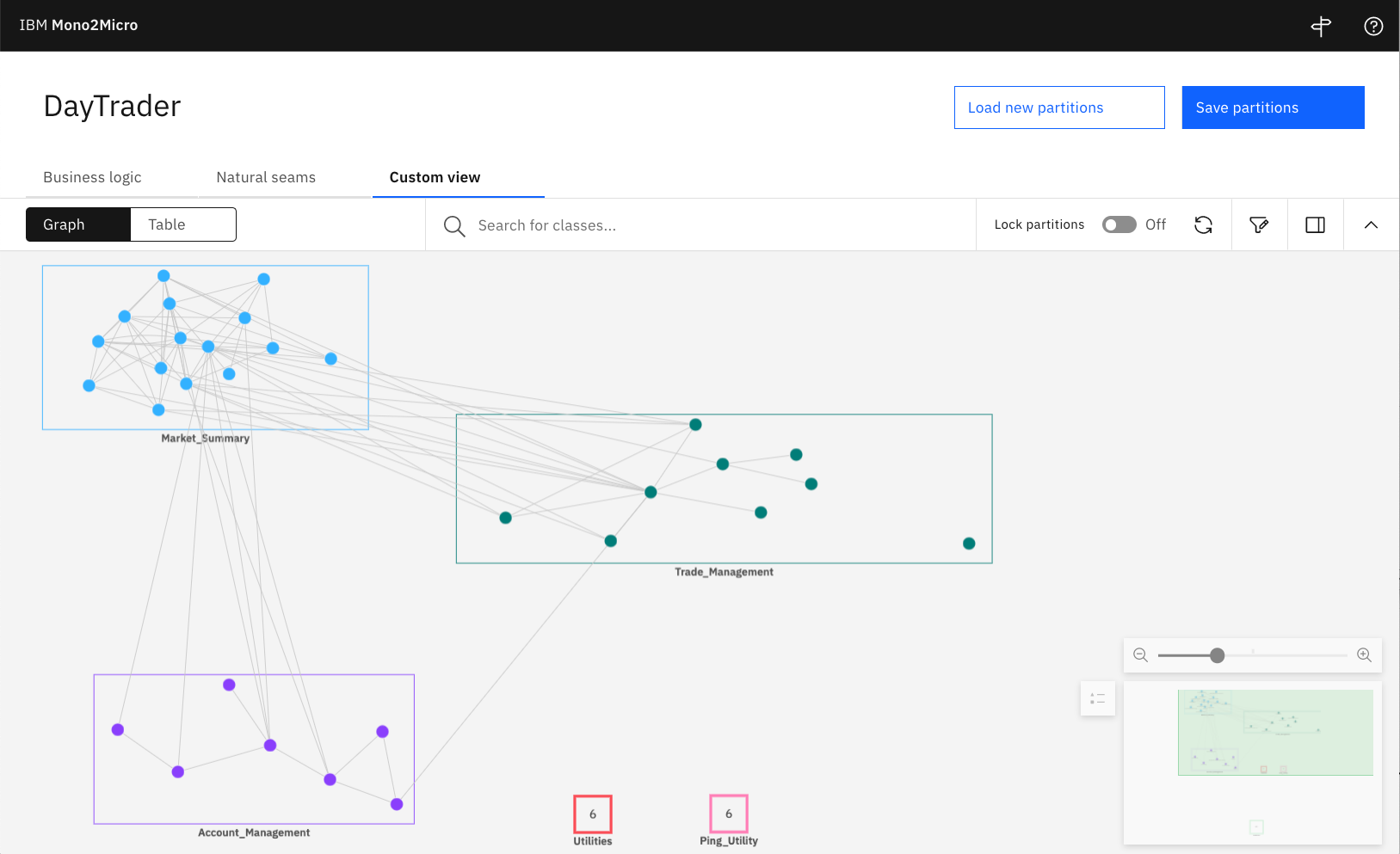Image resolution: width=1400 pixels, height=854 pixels.
Task: Click Load new partitions button
Action: pos(1059,108)
